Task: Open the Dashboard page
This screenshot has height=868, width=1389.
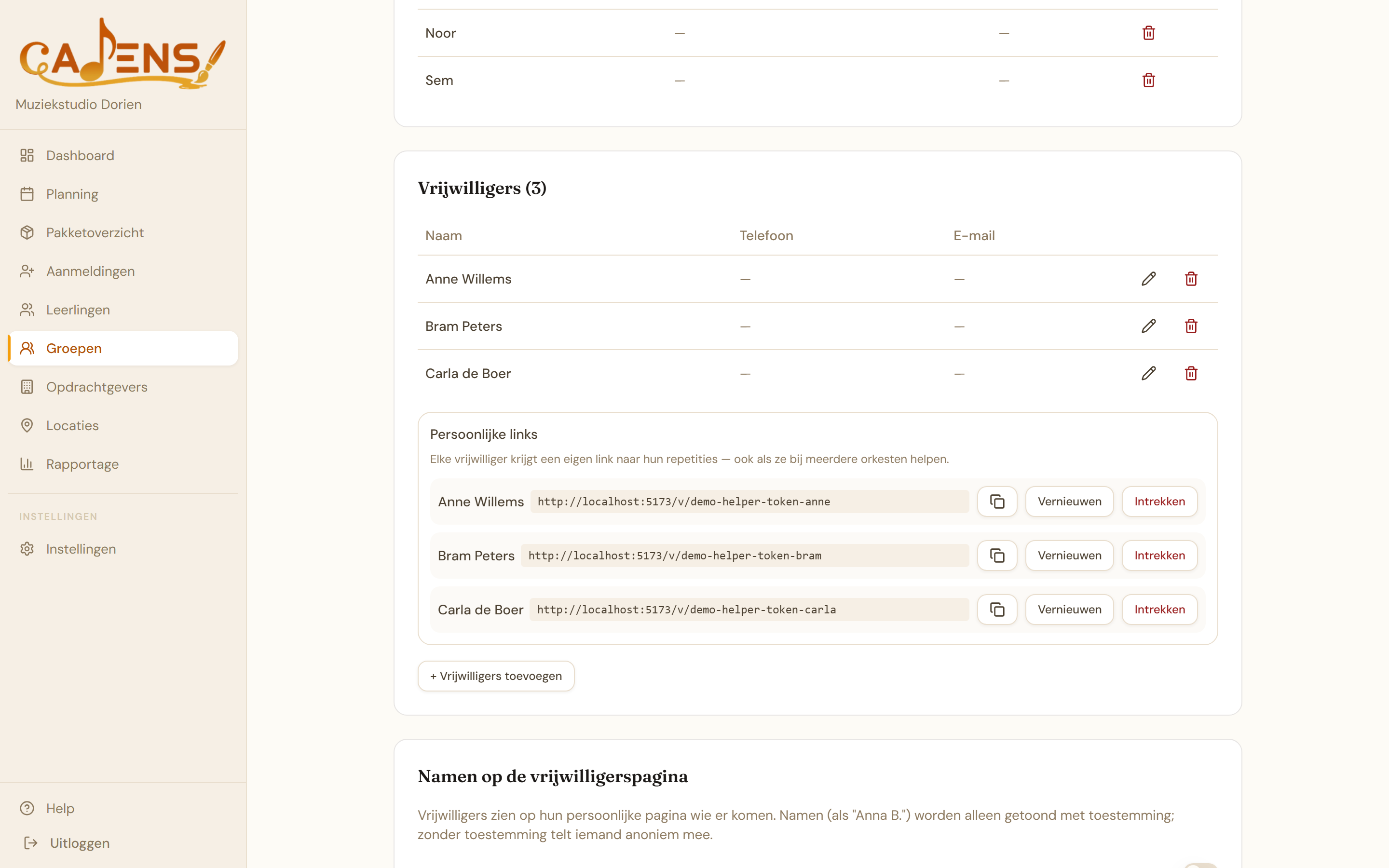Action: pyautogui.click(x=123, y=156)
